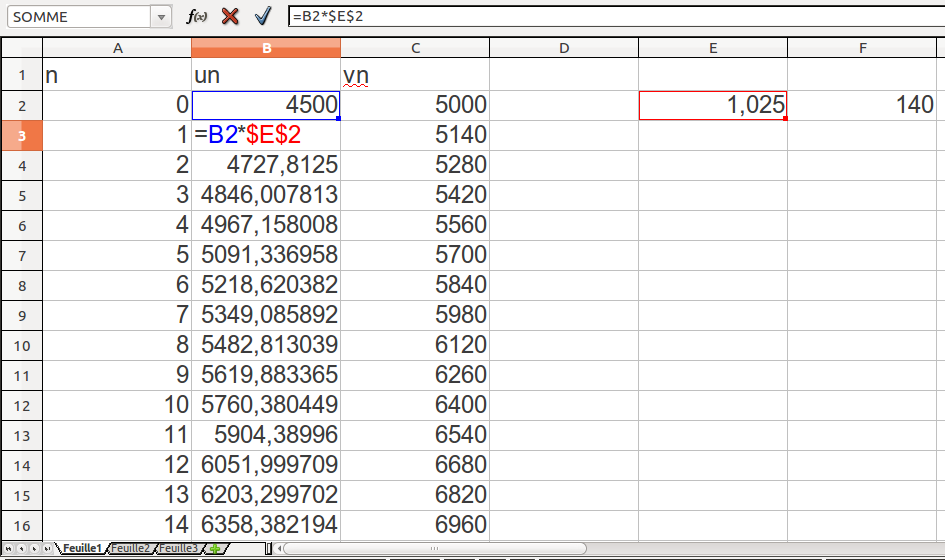Go to next sheet arrow
The image size is (945, 560).
coord(36,549)
